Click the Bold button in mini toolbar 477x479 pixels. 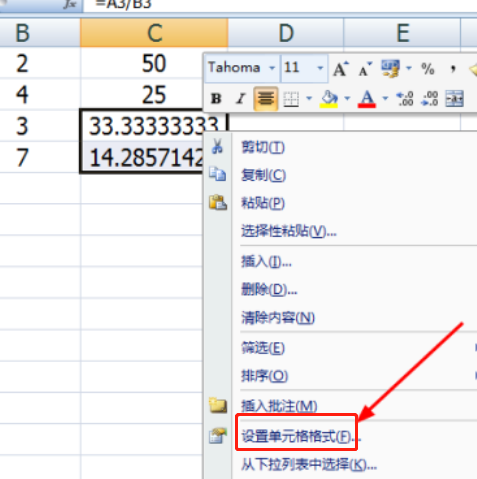(x=216, y=99)
